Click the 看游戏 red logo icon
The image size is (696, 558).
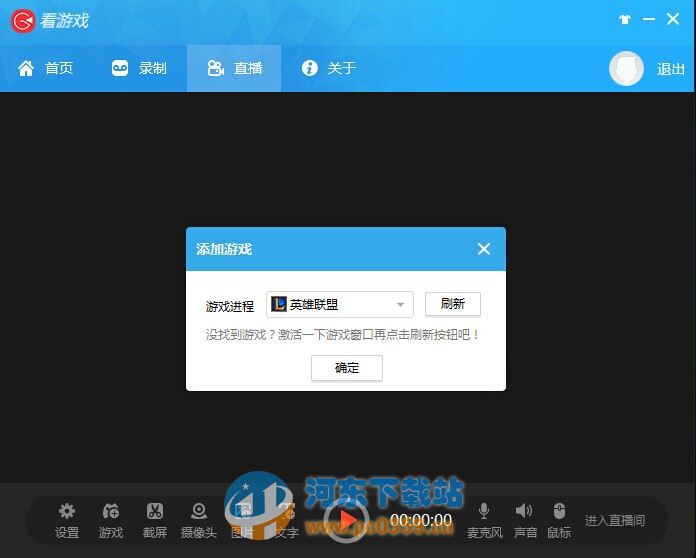coord(23,21)
